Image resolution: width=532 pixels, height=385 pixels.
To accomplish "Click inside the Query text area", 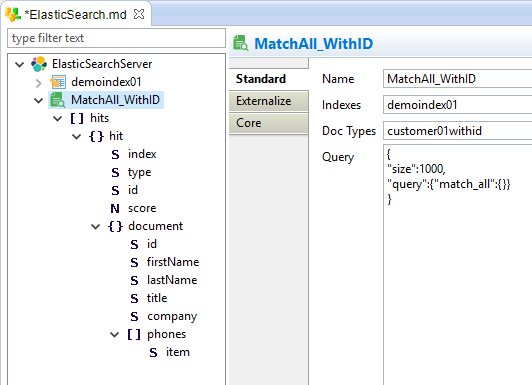I will pos(457,265).
